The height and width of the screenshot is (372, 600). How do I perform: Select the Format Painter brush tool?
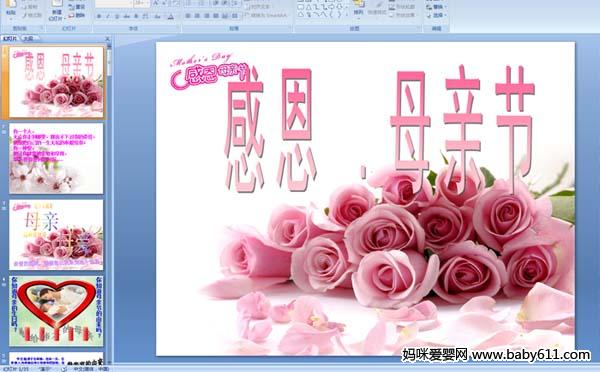point(32,15)
